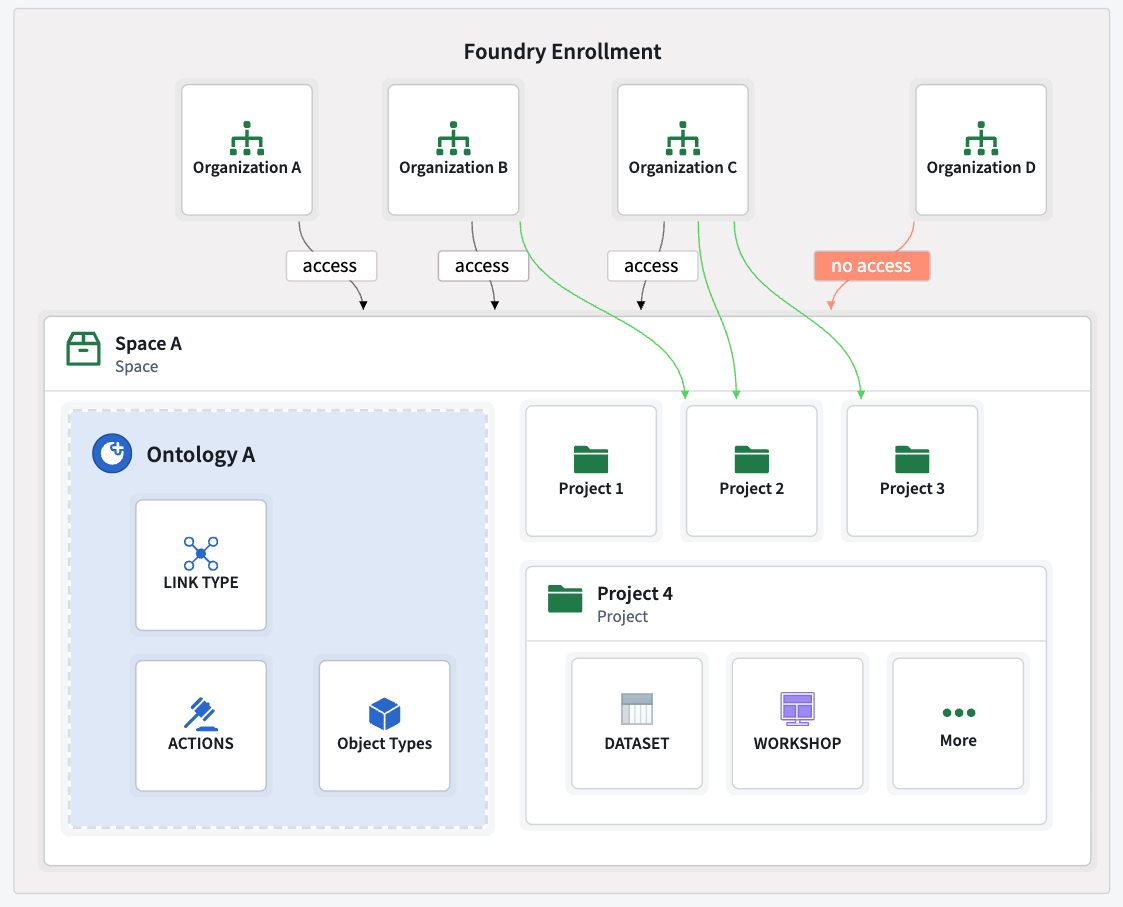Click the Organization D icon
The width and height of the screenshot is (1123, 907).
click(980, 136)
